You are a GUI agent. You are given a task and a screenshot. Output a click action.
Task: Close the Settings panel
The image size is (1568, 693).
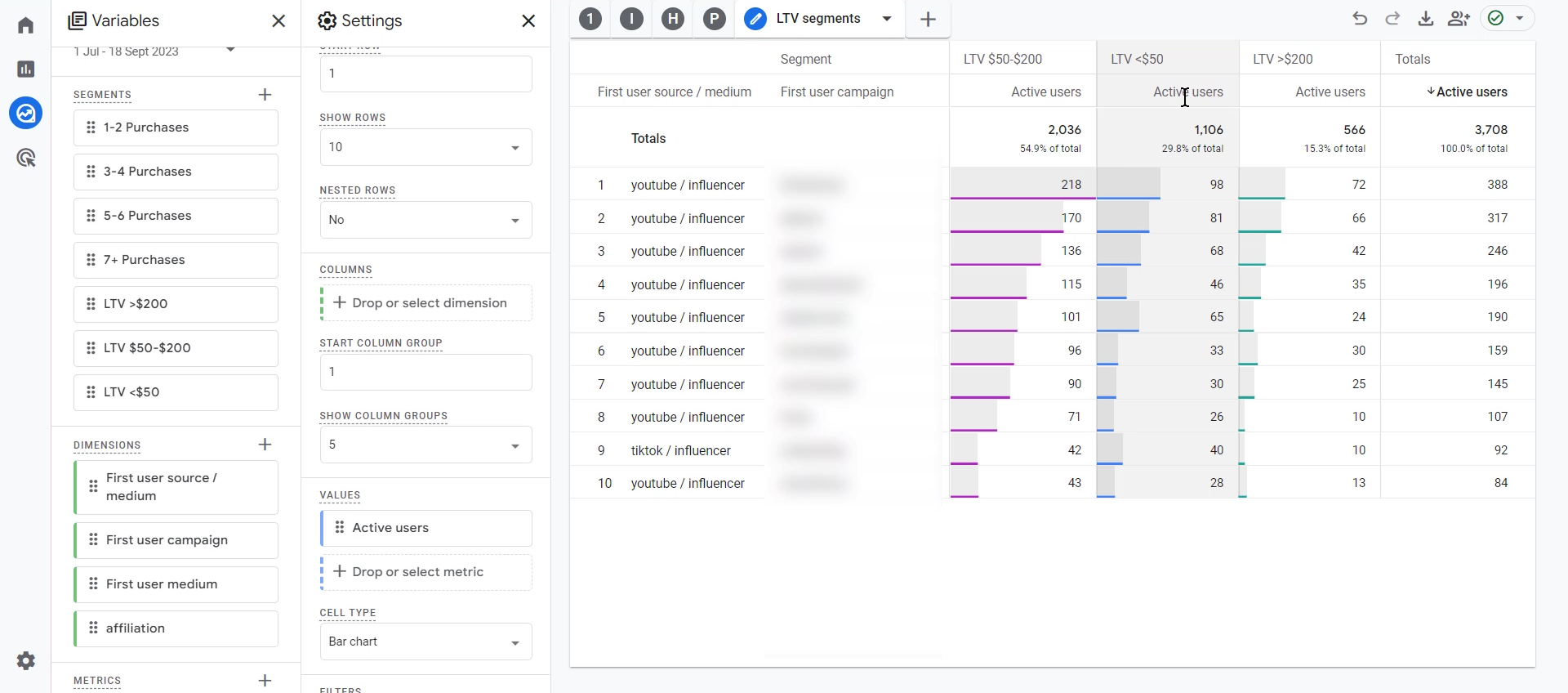click(x=528, y=20)
